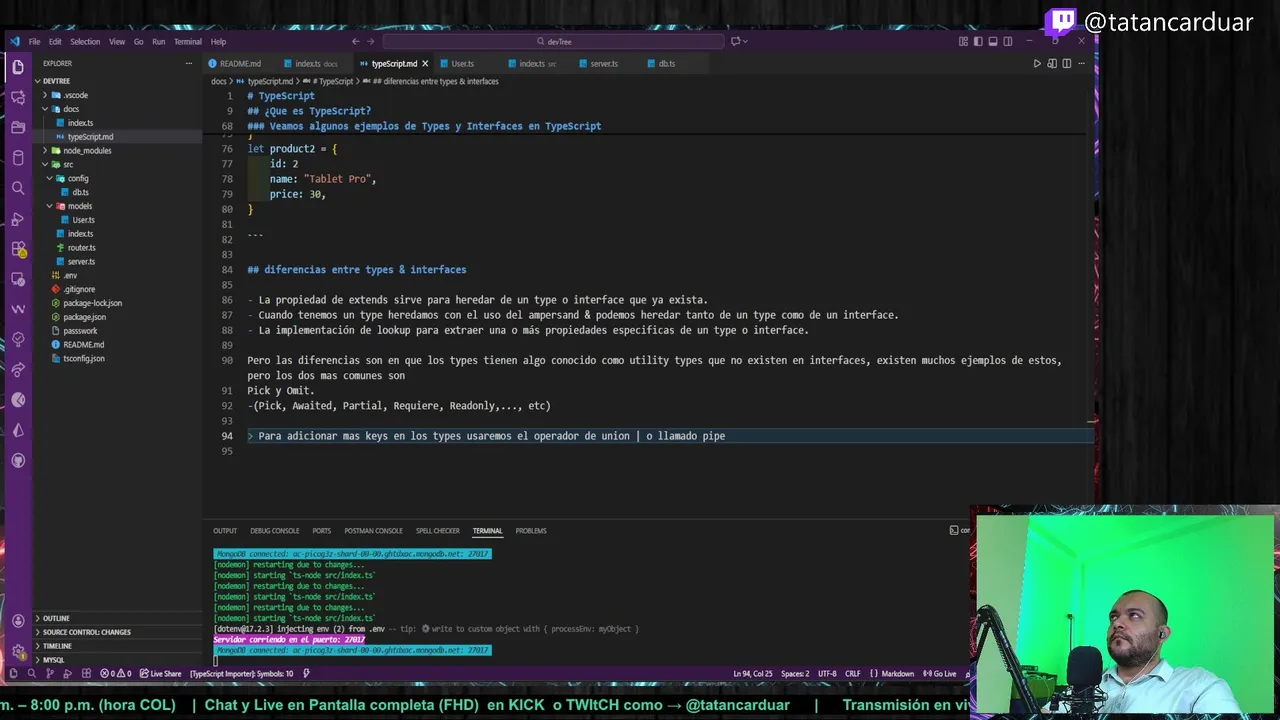Click Ln 94, Col 25 cursor position

point(752,673)
